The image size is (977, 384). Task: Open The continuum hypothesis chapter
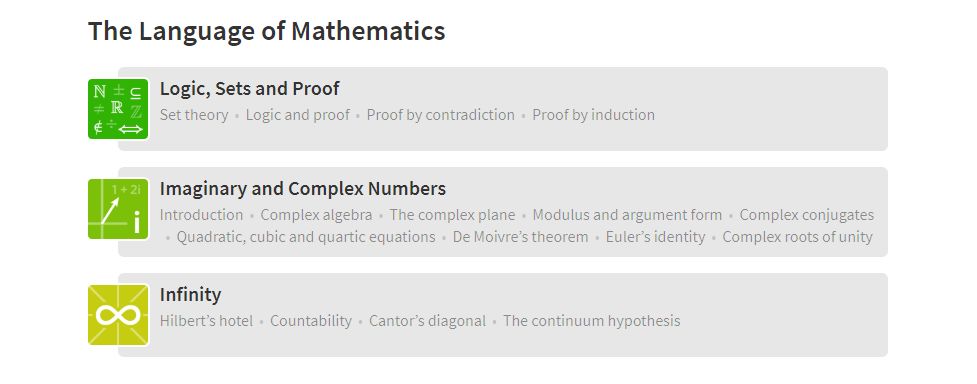592,321
